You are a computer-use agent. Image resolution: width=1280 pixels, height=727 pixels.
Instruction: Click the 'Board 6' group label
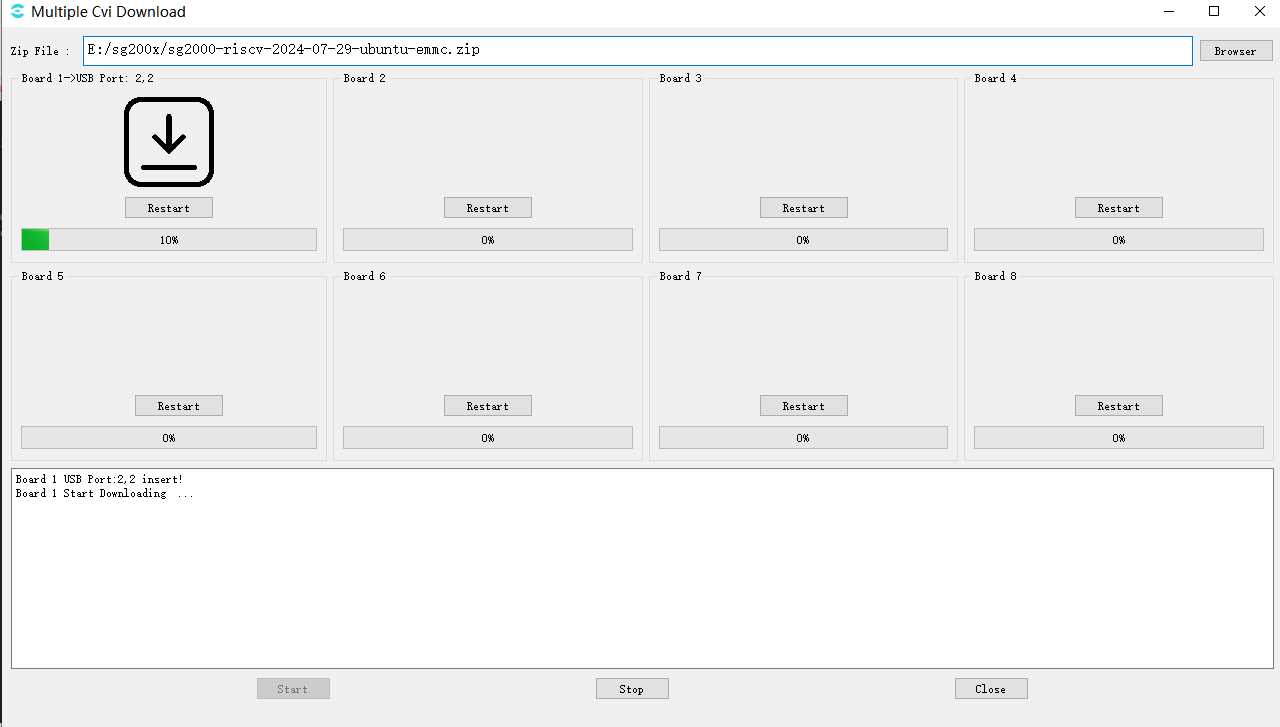(365, 276)
